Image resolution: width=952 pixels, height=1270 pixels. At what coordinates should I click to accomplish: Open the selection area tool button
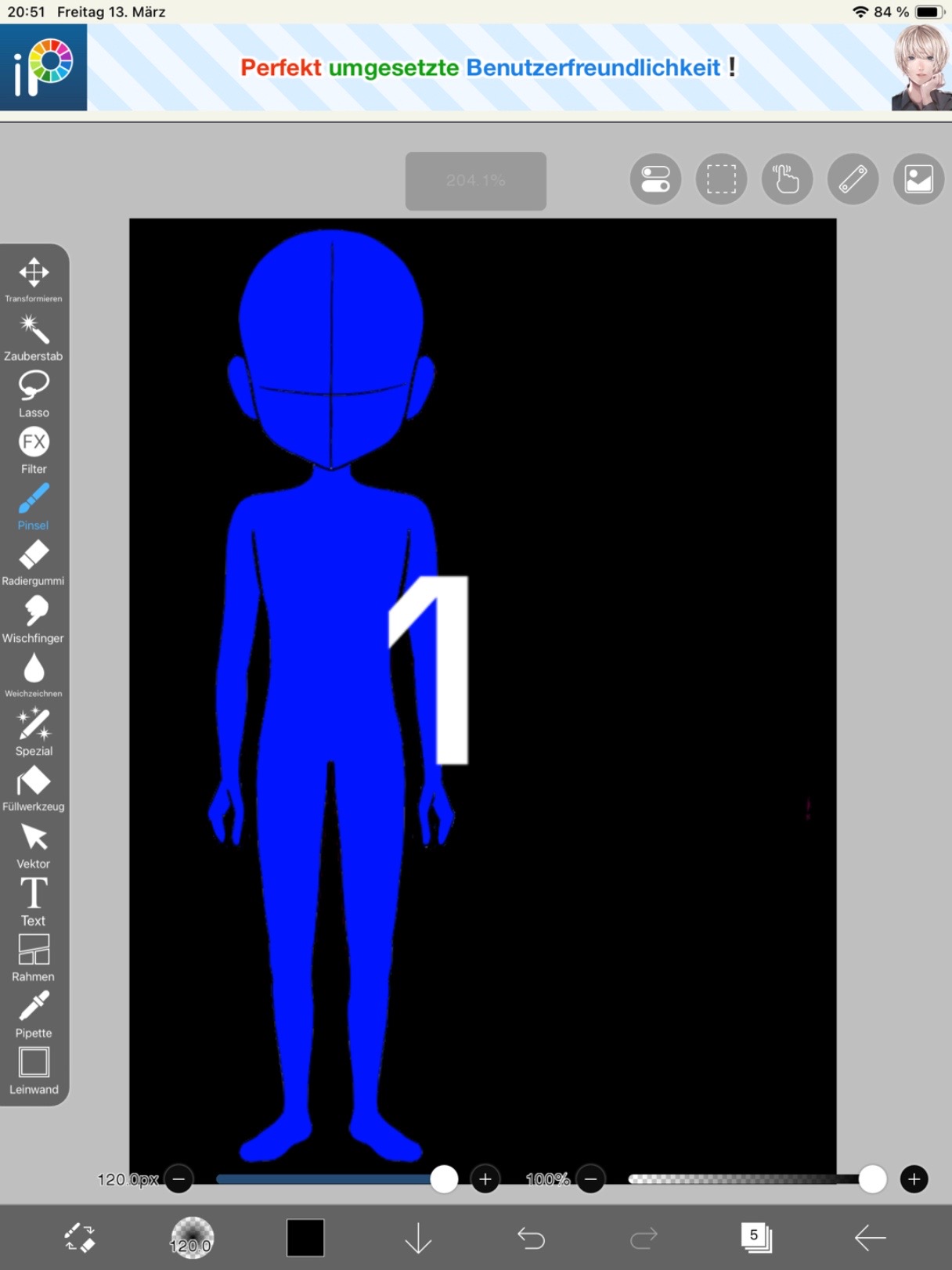point(721,179)
